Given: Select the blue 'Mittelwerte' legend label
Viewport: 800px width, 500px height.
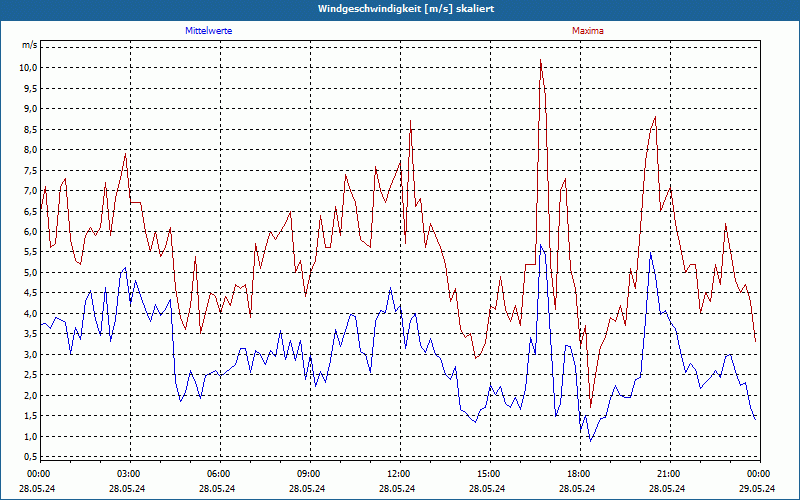Looking at the screenshot, I should pyautogui.click(x=209, y=31).
